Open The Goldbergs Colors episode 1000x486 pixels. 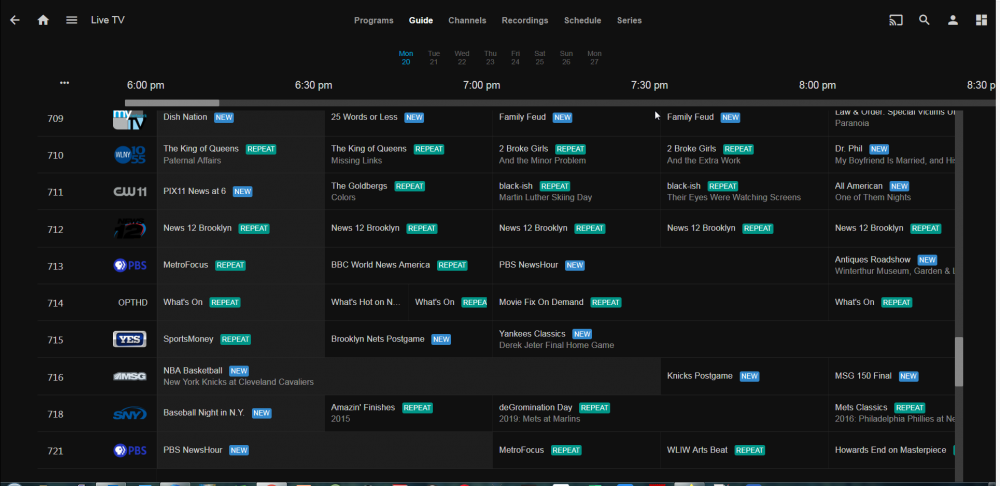tap(408, 191)
